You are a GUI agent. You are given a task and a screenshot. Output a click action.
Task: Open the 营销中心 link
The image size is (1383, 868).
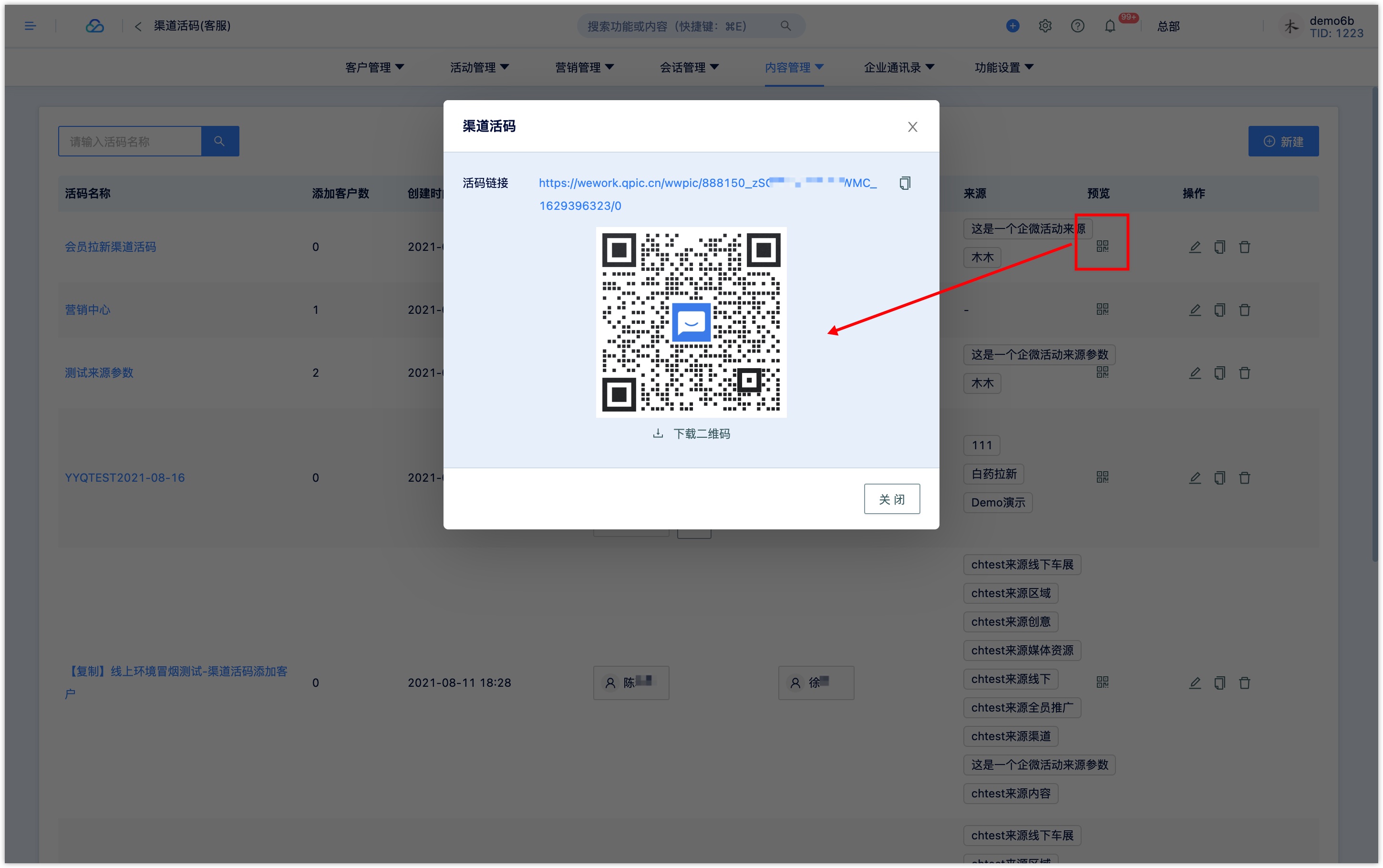click(x=87, y=310)
